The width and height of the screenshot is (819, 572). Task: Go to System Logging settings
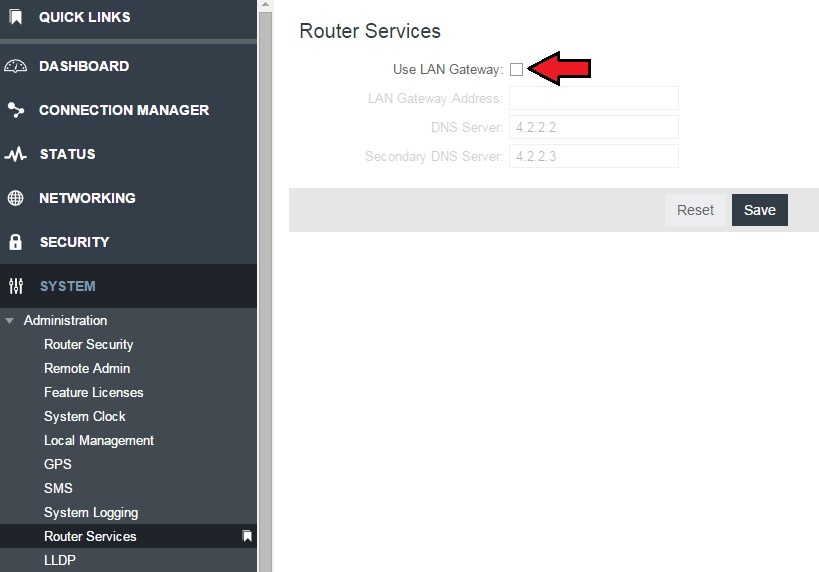click(x=91, y=512)
